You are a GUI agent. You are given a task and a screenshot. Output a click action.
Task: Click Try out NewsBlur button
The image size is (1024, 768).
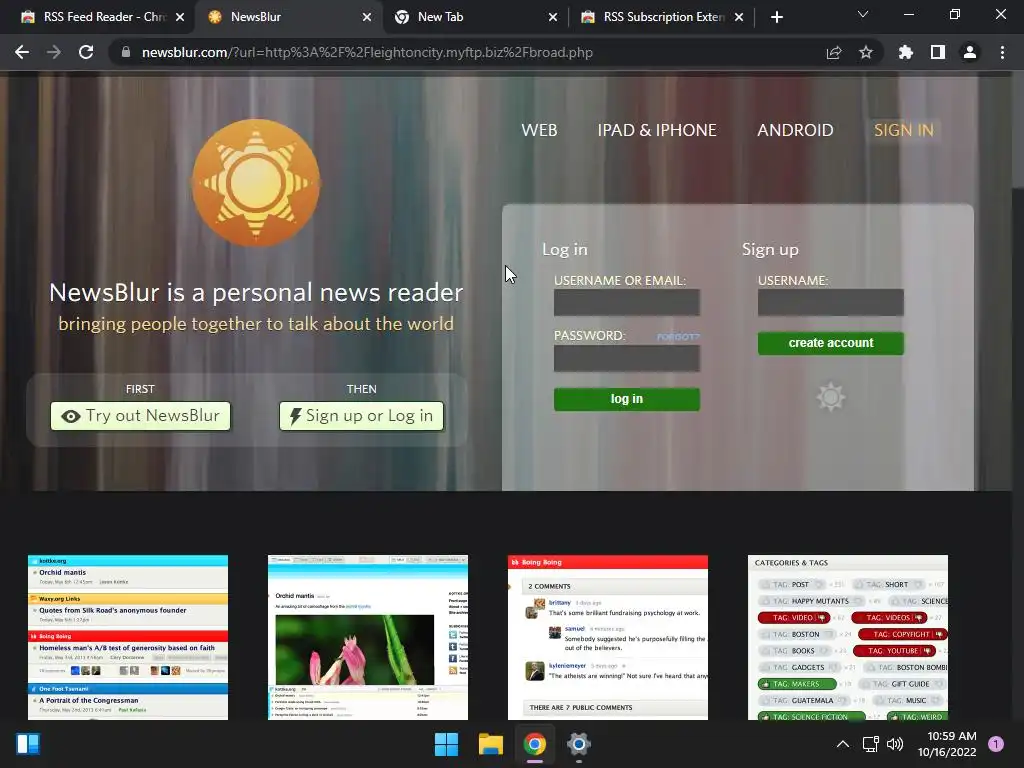coord(140,416)
